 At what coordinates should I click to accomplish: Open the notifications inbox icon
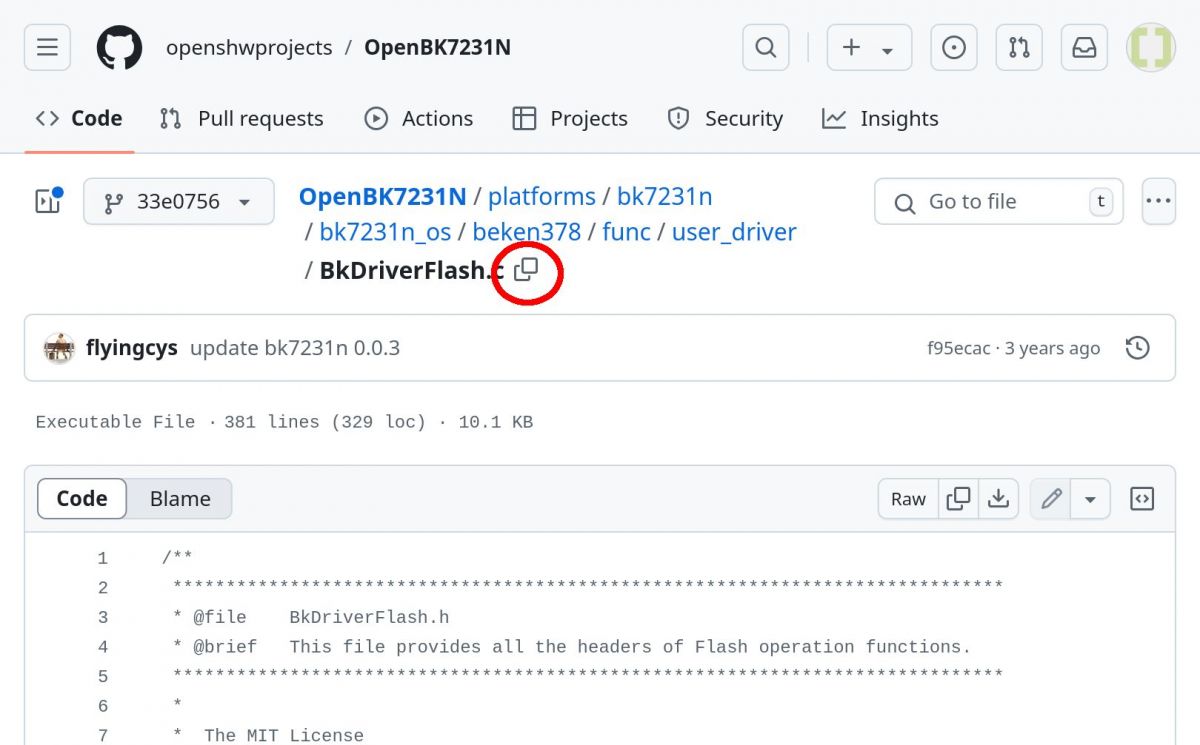1084,47
